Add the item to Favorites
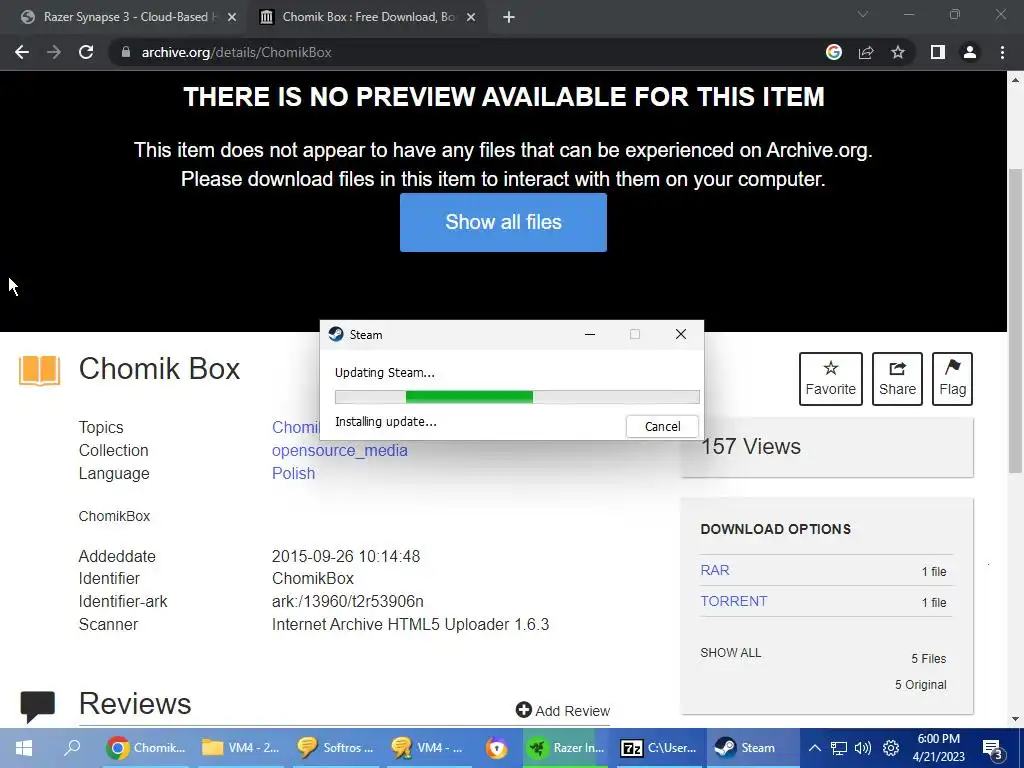The image size is (1024, 768). (831, 379)
